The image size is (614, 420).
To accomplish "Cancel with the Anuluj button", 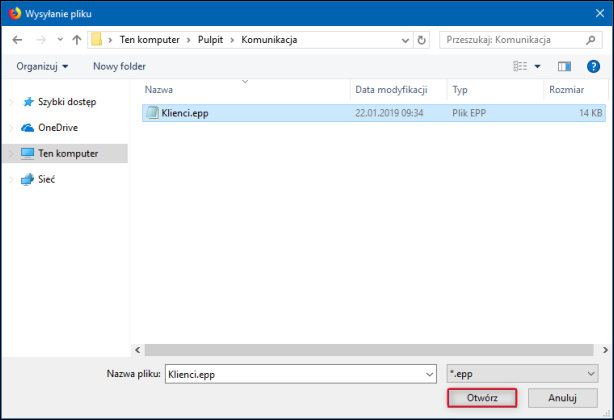I will [563, 398].
